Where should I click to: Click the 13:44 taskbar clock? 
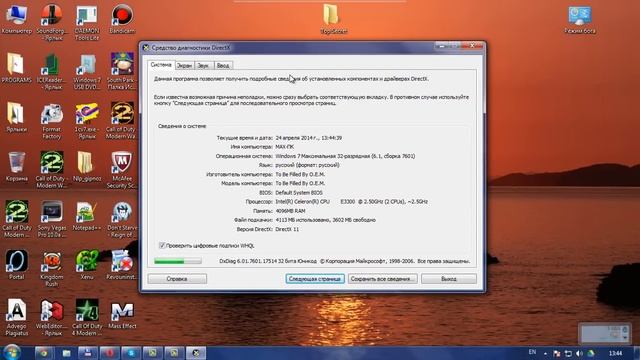click(x=616, y=353)
